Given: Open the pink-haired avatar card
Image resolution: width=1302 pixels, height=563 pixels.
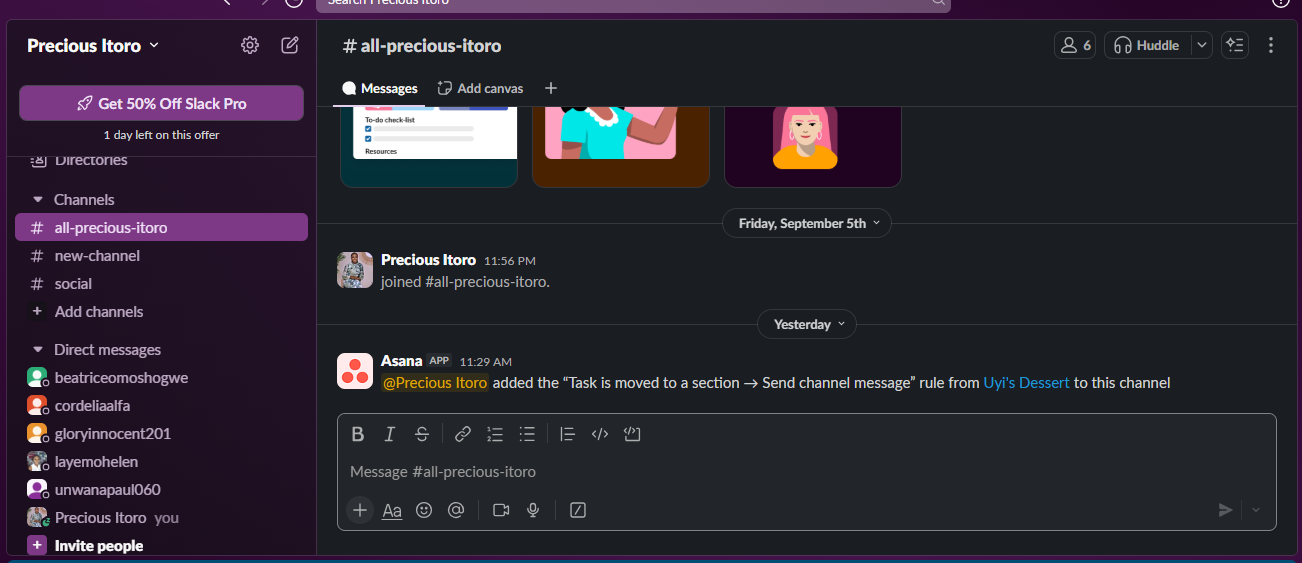Looking at the screenshot, I should tap(812, 147).
